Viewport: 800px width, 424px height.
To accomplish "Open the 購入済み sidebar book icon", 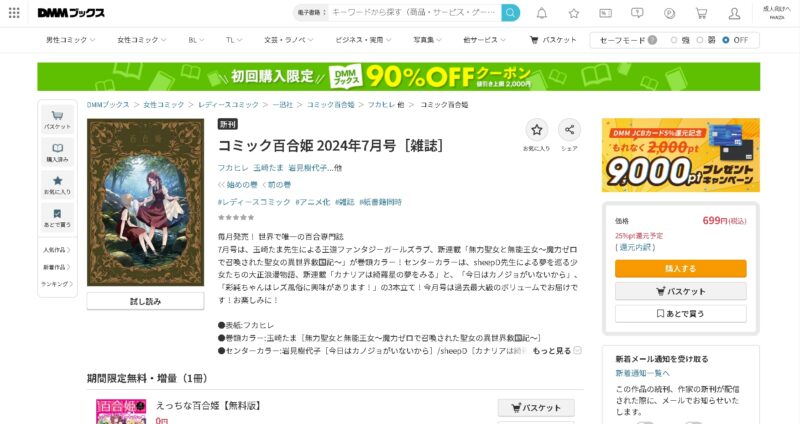I will 58,152.
